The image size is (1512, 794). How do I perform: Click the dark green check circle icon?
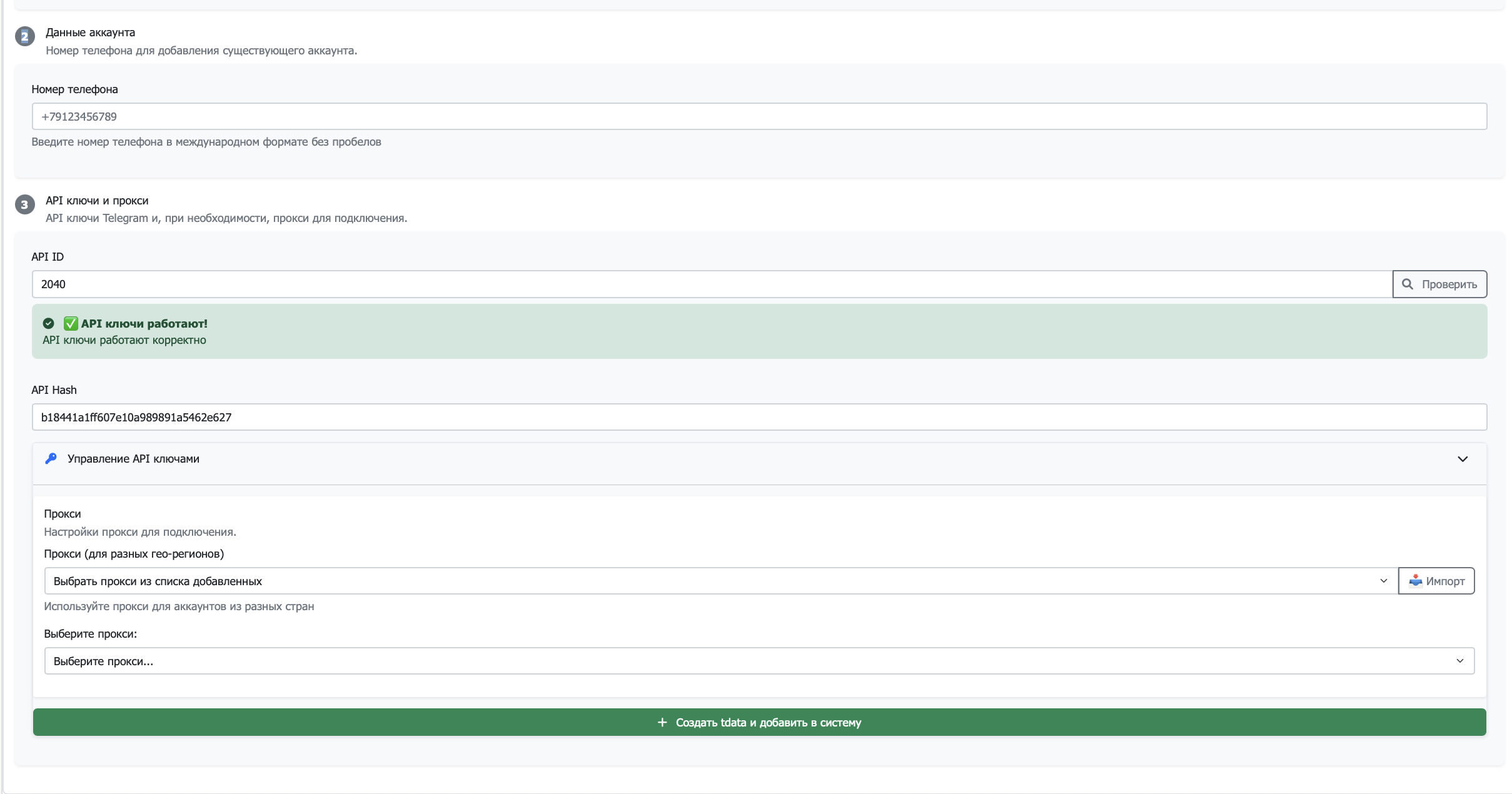(48, 324)
